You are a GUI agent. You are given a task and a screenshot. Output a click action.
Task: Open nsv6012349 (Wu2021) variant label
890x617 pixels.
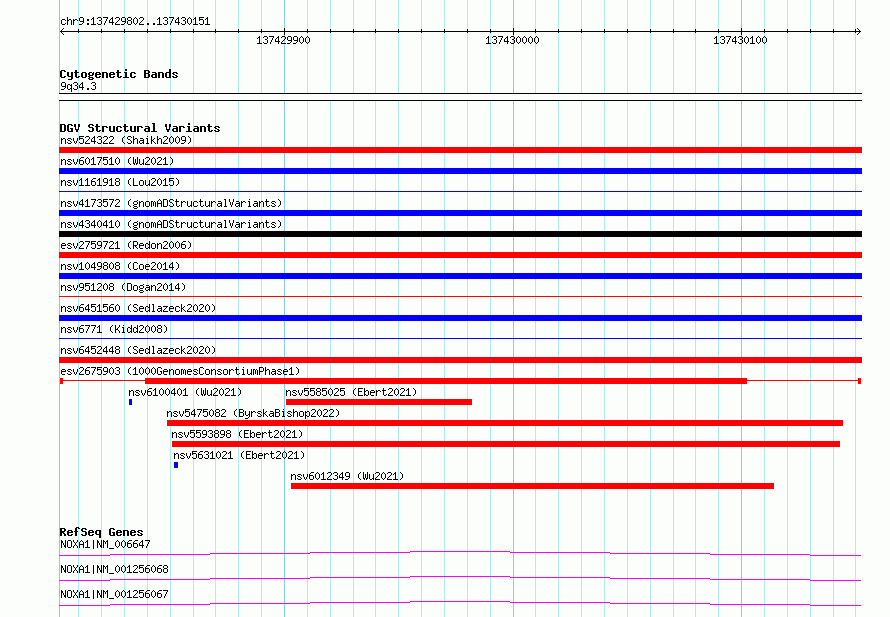click(347, 476)
